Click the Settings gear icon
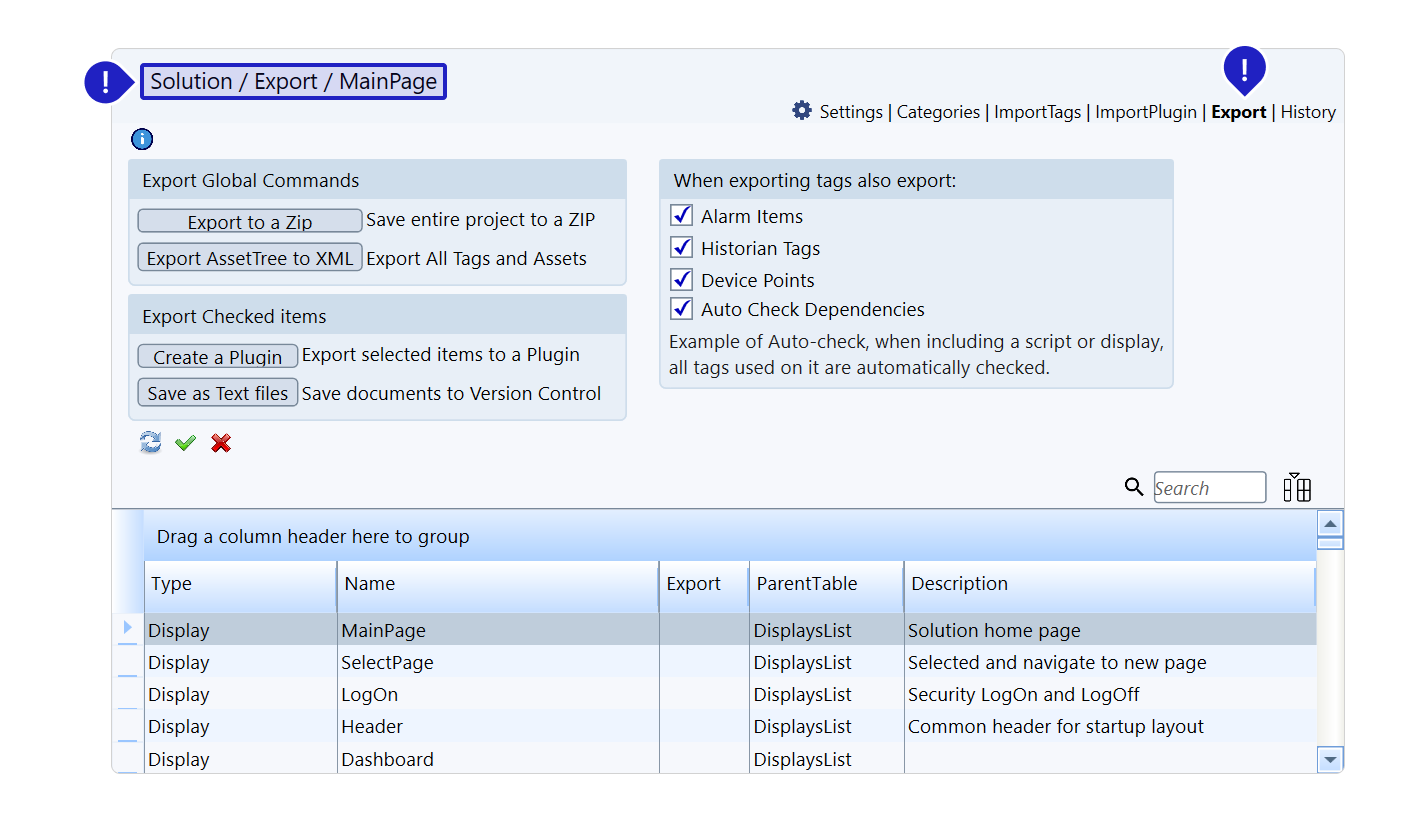The width and height of the screenshot is (1424, 813). [802, 111]
